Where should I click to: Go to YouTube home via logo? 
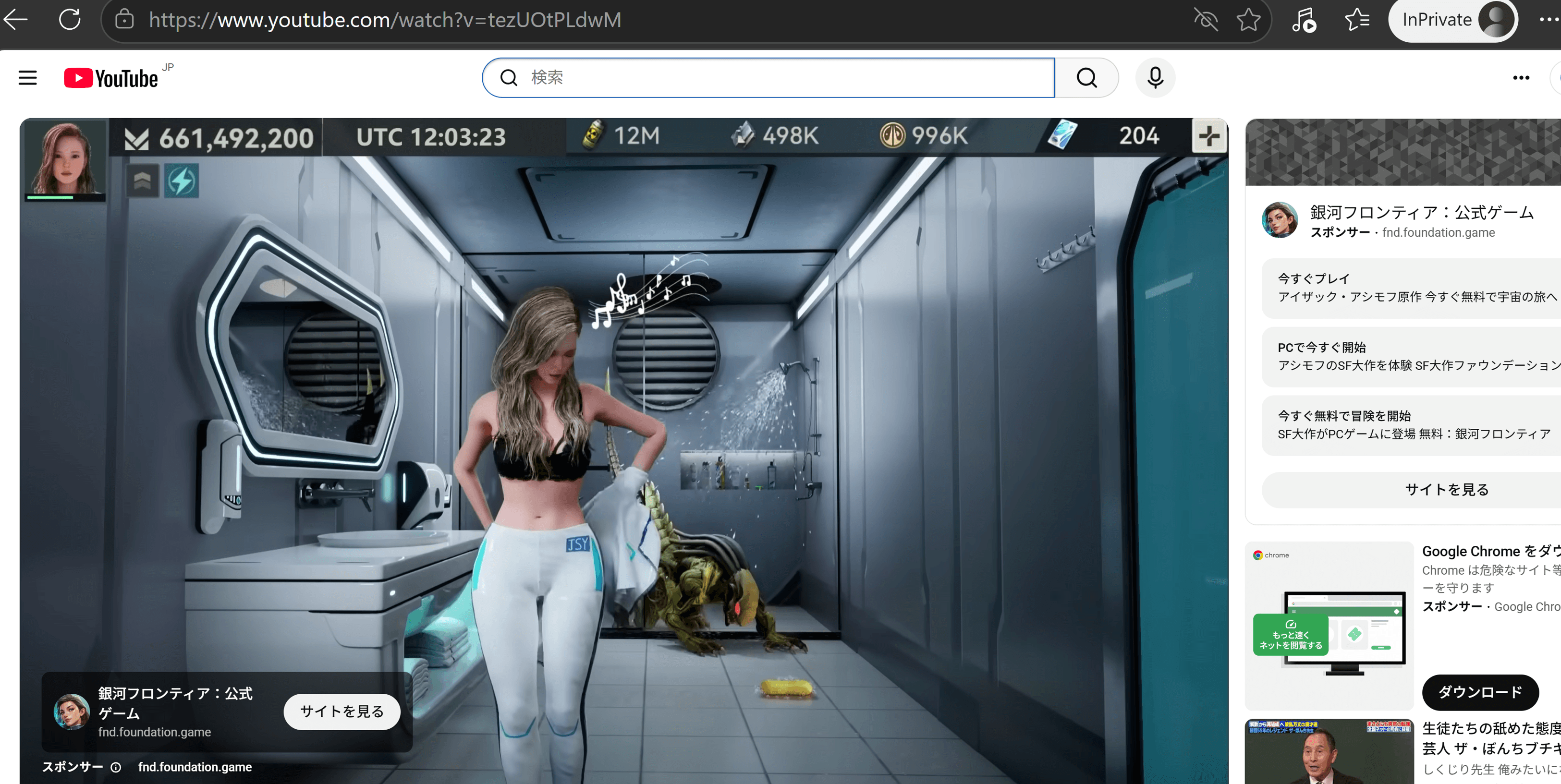pyautogui.click(x=111, y=78)
